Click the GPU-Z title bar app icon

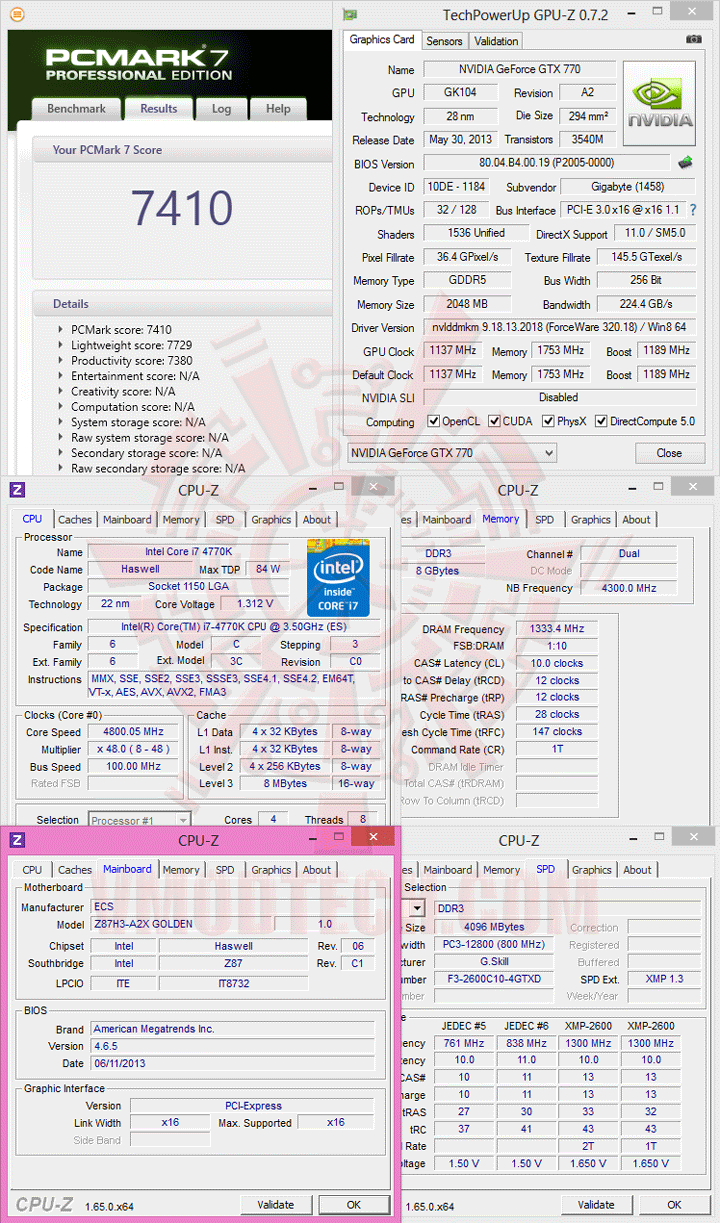(349, 14)
